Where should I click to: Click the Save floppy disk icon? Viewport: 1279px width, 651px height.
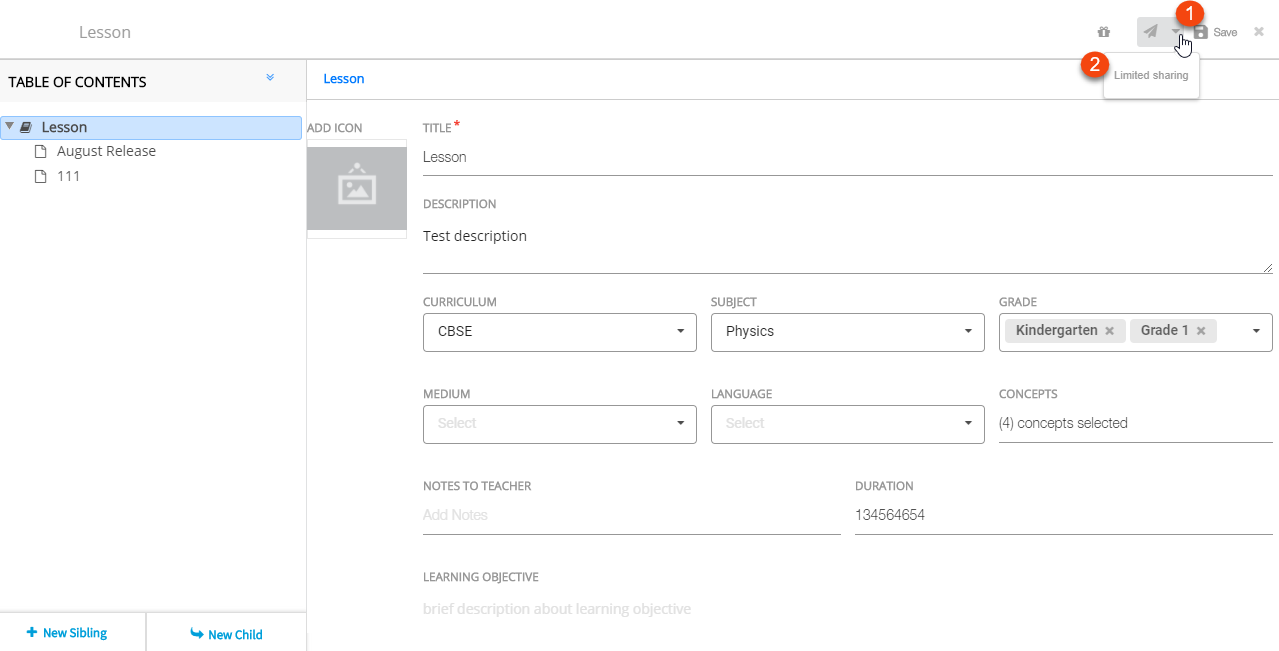[x=1201, y=32]
